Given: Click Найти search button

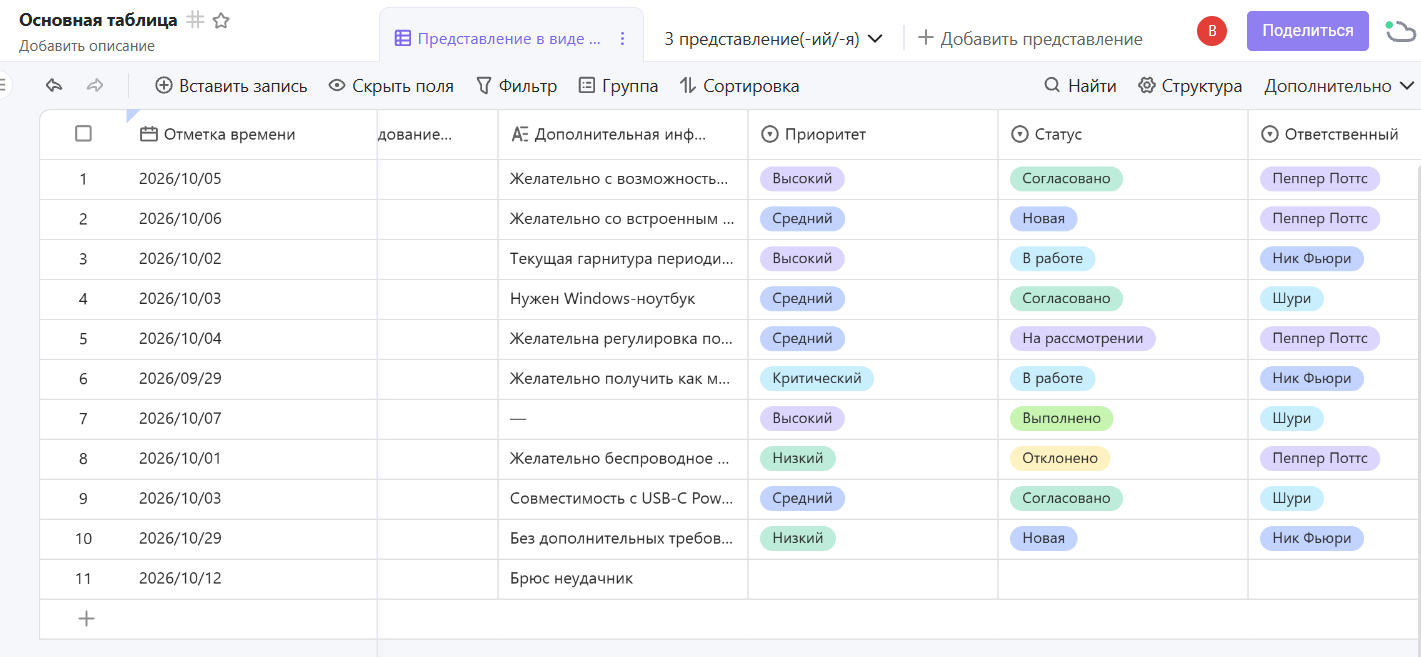Looking at the screenshot, I should point(1080,86).
